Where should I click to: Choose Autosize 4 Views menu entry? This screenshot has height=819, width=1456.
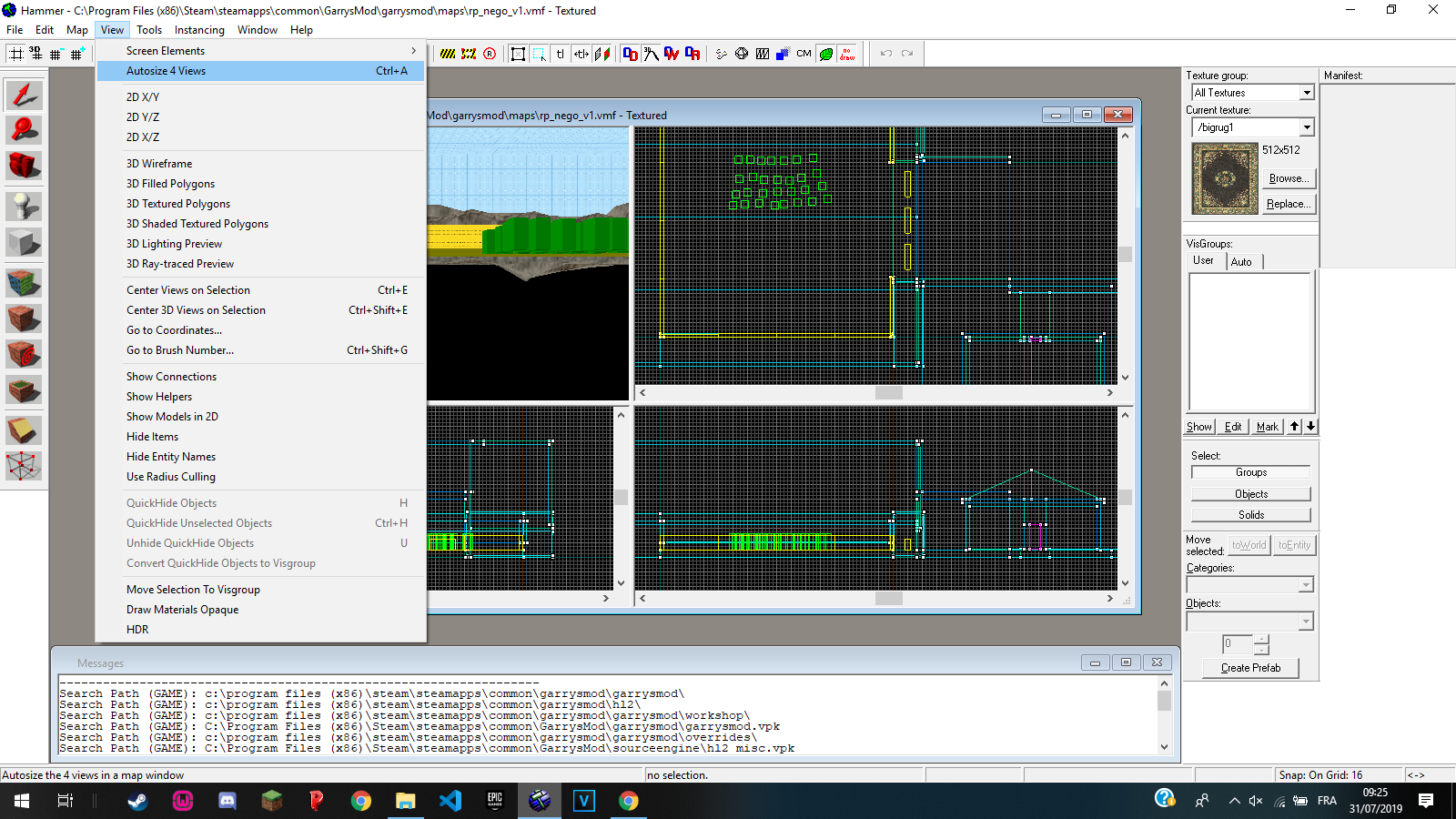[261, 71]
